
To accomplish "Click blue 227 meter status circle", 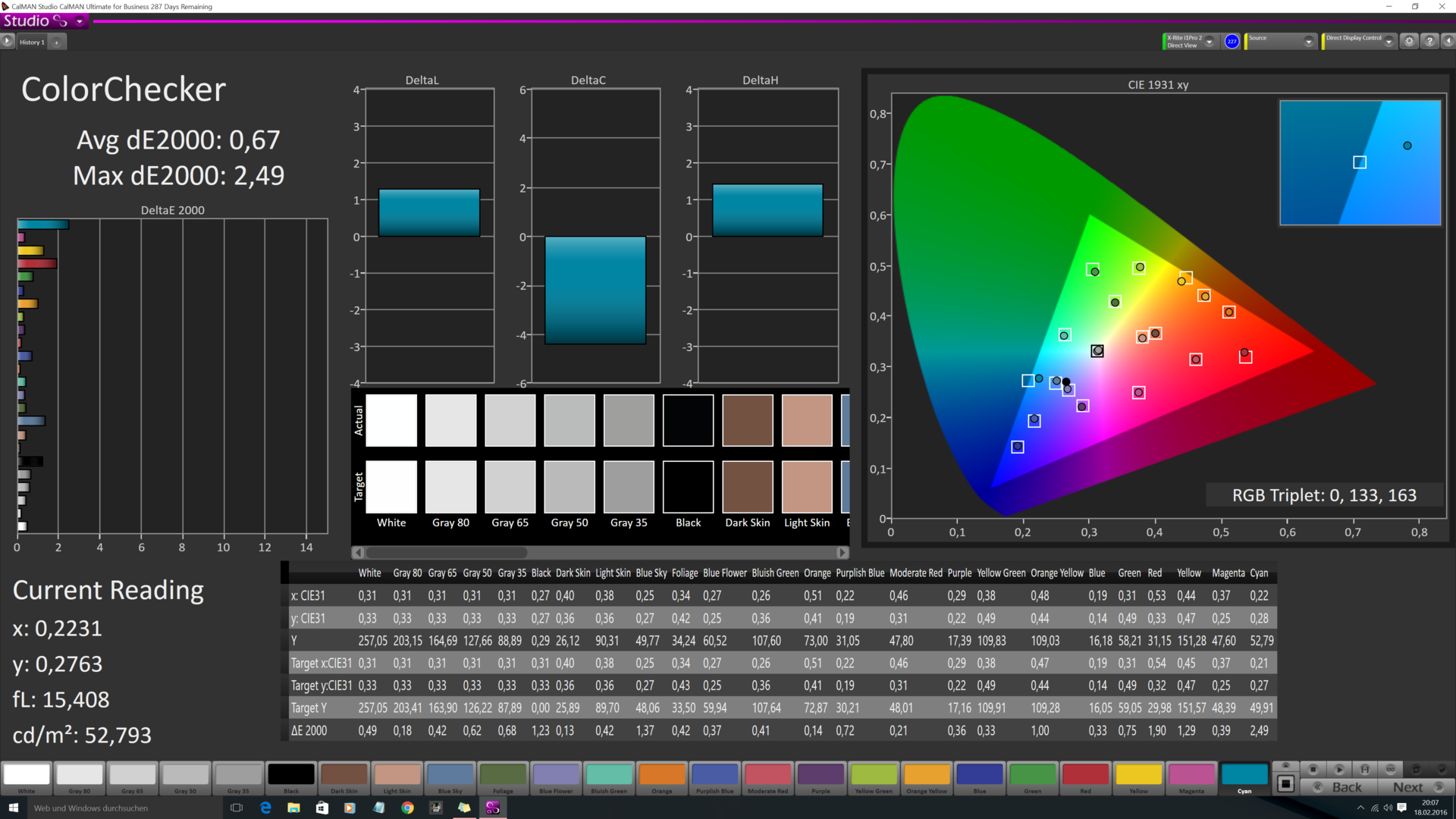I will tap(1232, 42).
